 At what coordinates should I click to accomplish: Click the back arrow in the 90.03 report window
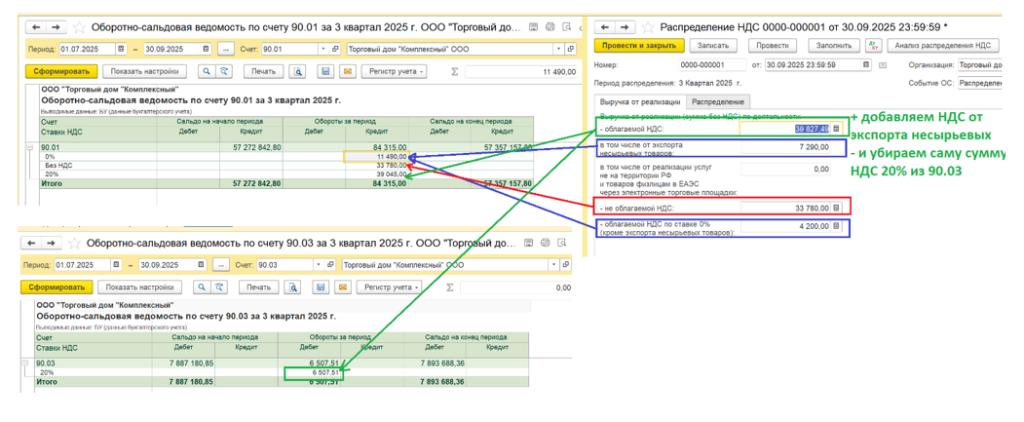click(31, 243)
